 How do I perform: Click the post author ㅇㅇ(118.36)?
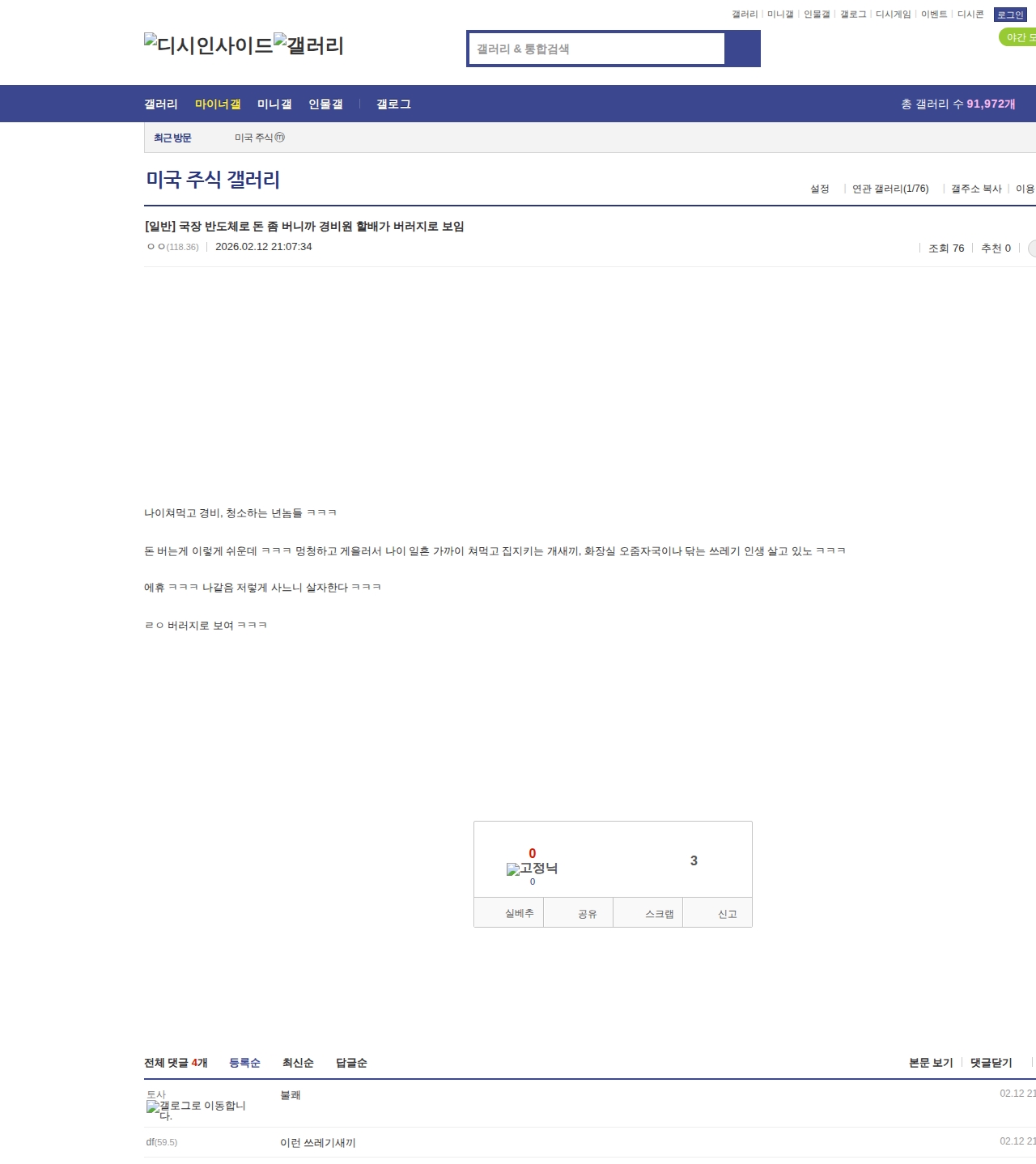click(x=172, y=247)
